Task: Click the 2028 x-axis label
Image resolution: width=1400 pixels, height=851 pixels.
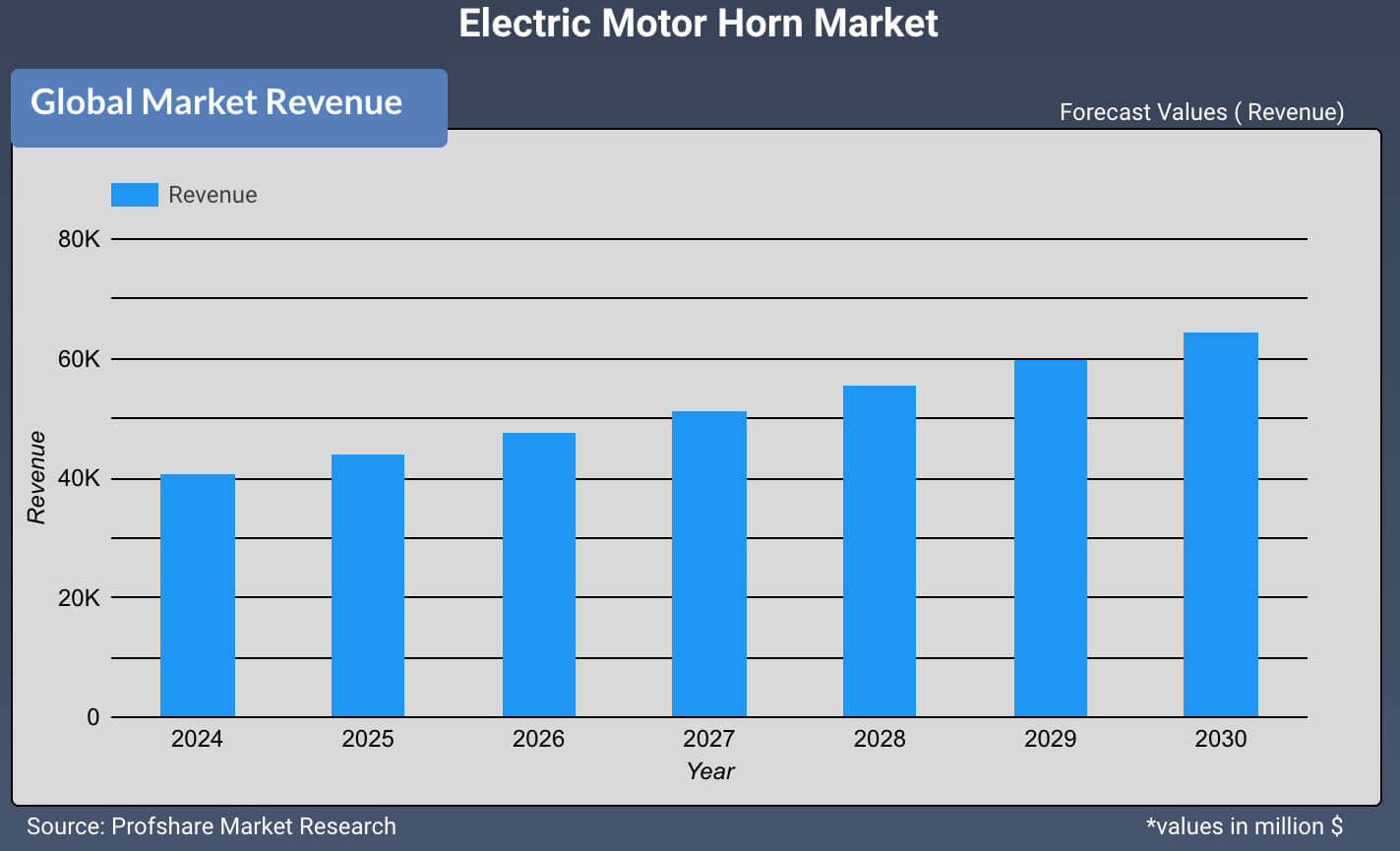Action: [x=880, y=739]
